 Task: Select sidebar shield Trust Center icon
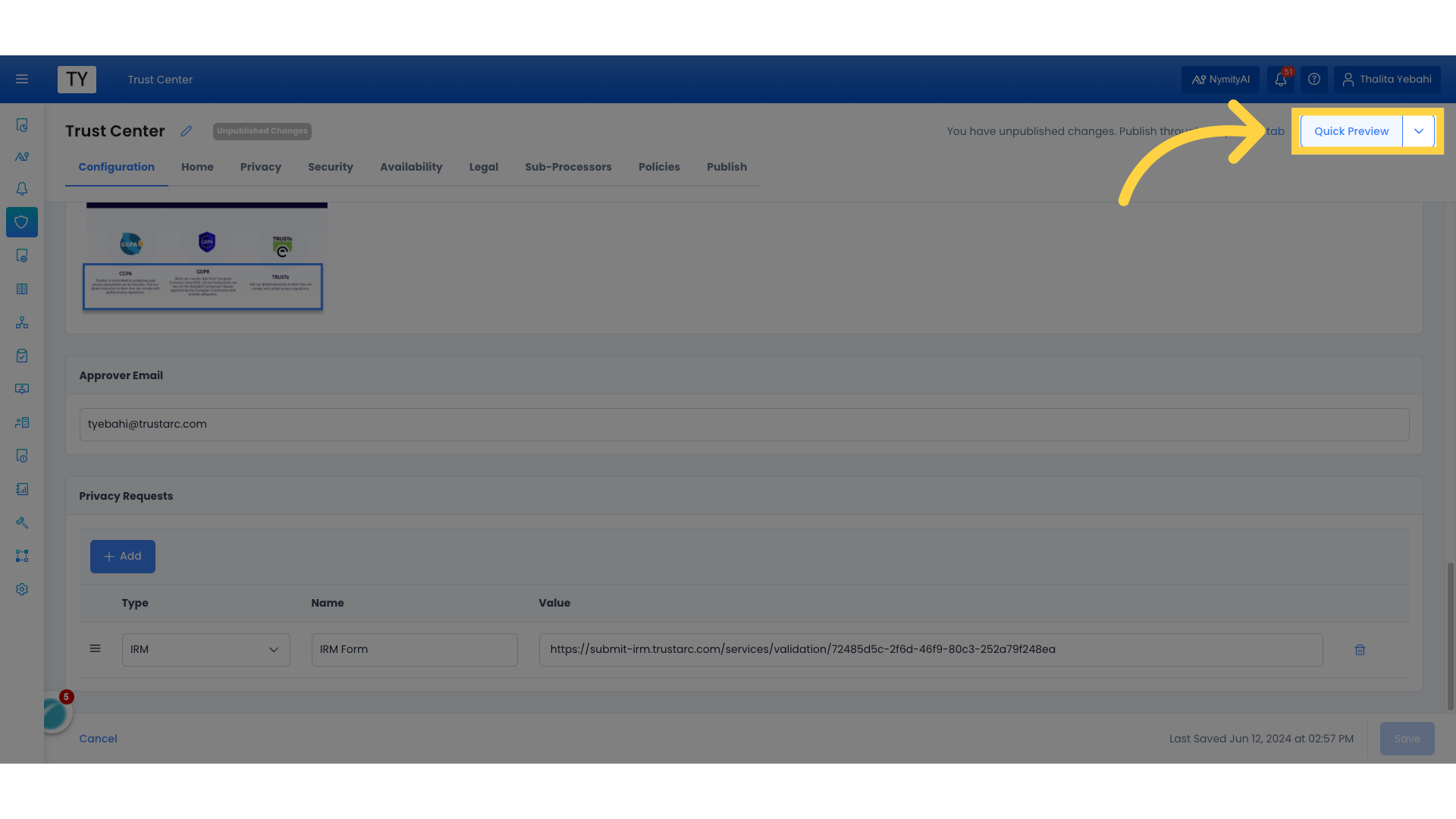22,222
